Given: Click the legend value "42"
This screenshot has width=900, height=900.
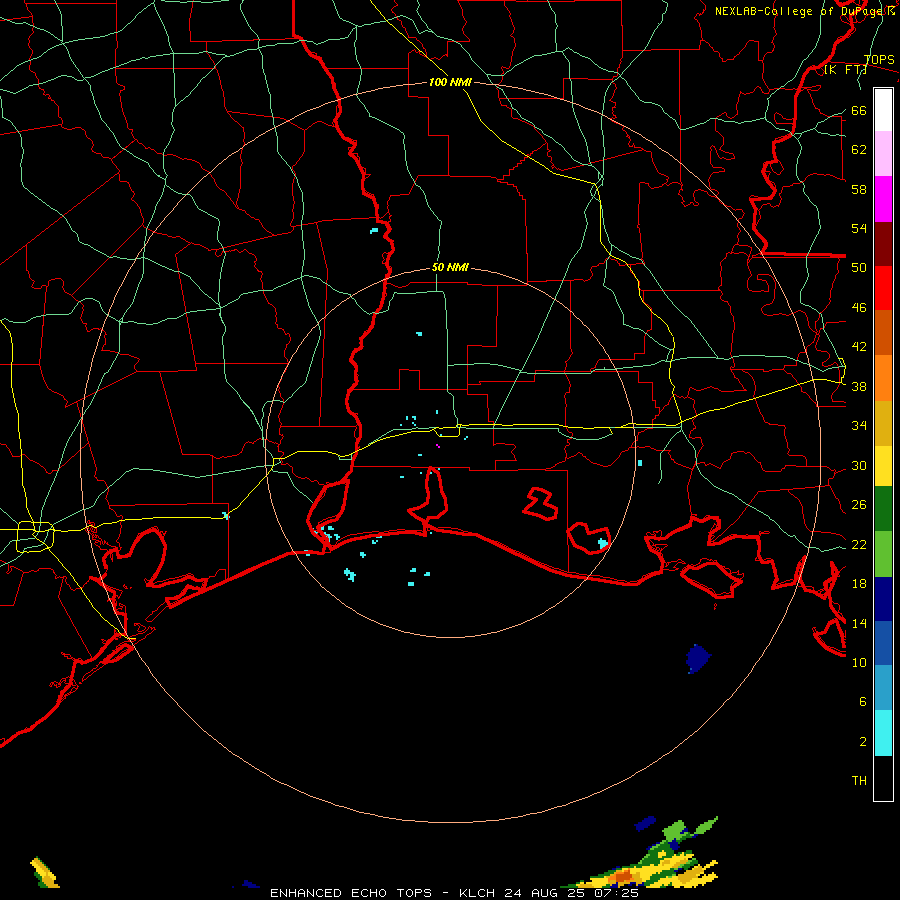Looking at the screenshot, I should (x=859, y=347).
